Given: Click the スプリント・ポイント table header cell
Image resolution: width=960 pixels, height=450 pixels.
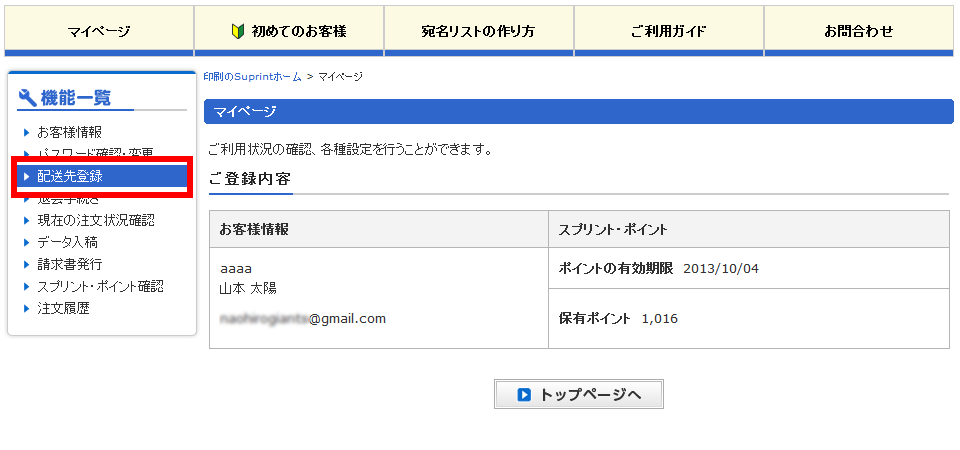Looking at the screenshot, I should 748,230.
